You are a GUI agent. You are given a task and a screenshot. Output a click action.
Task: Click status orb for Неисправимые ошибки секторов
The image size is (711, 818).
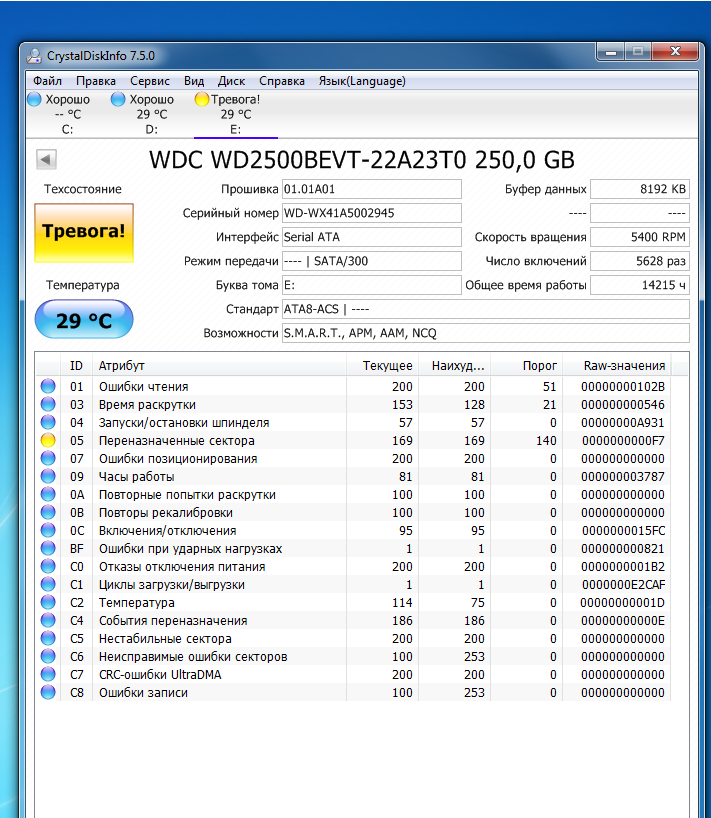(x=48, y=656)
